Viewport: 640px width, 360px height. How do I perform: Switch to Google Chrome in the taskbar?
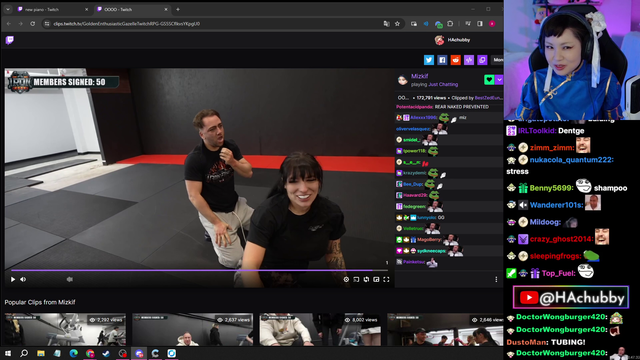[90, 353]
